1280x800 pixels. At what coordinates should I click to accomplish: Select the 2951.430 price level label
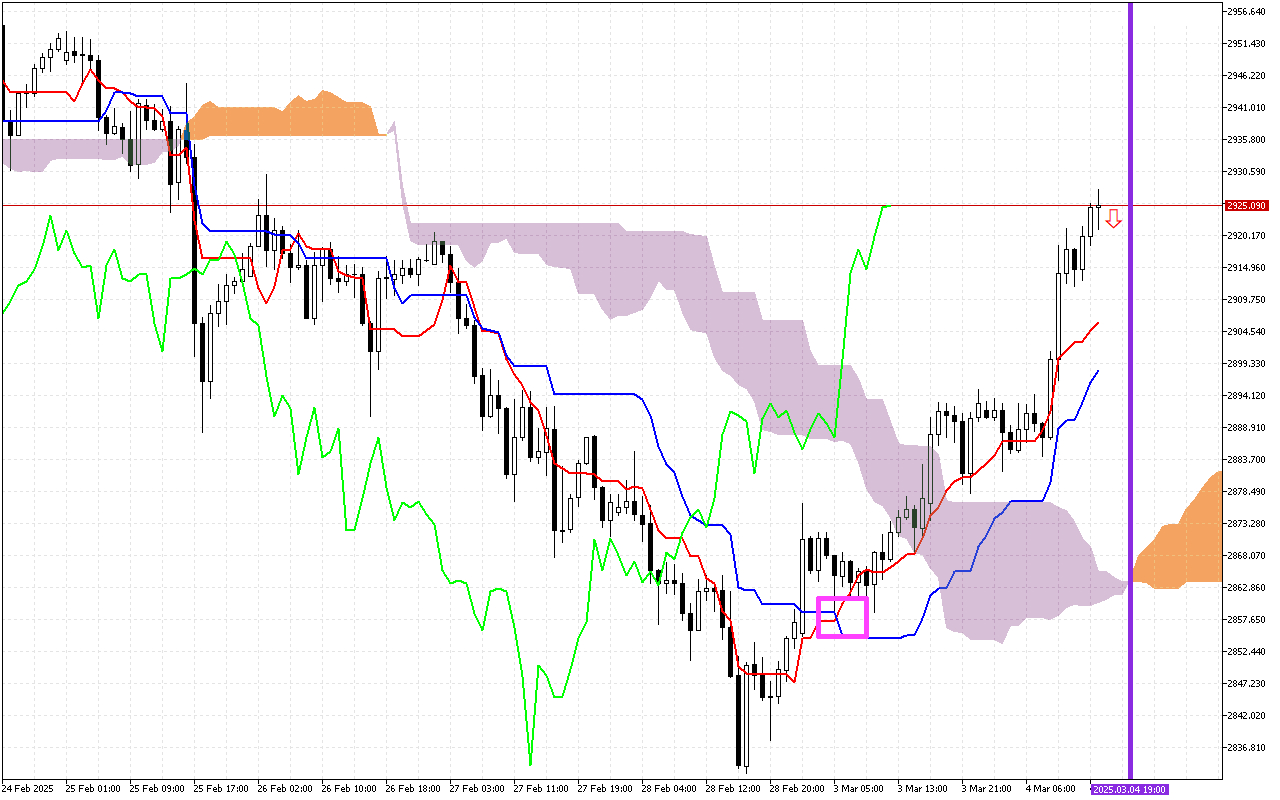pos(1246,44)
